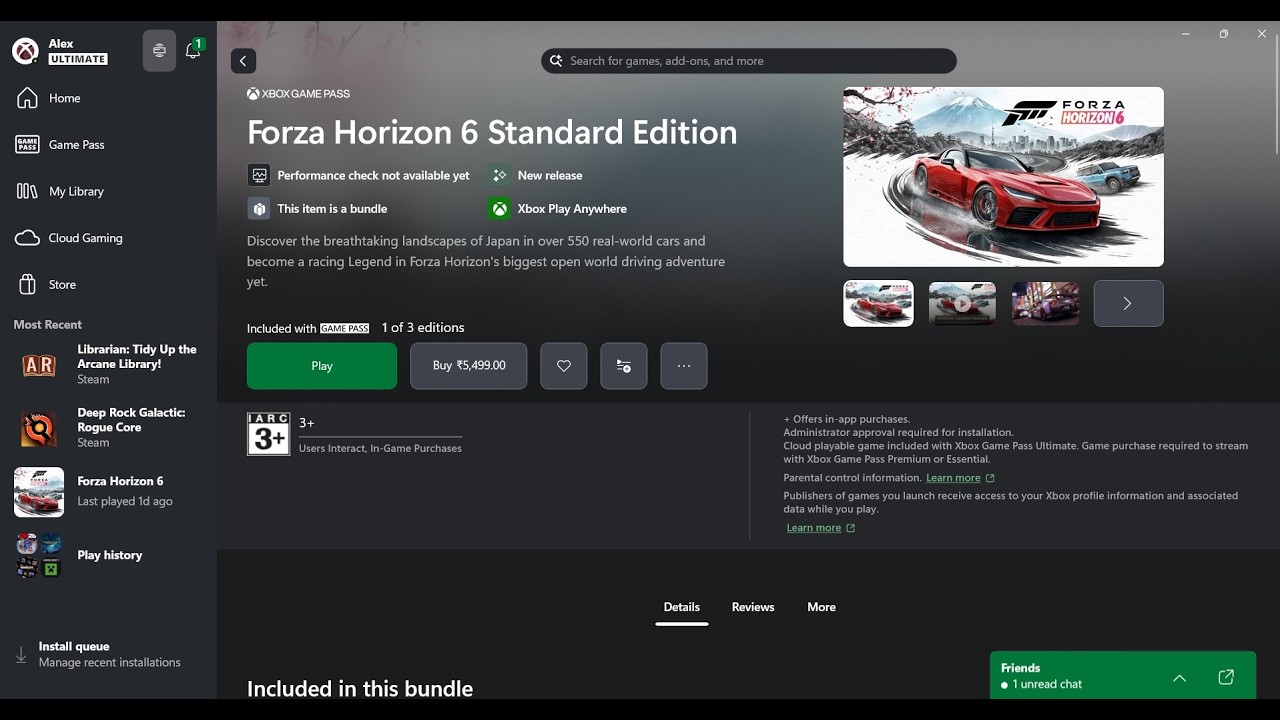Click the green Play button
The height and width of the screenshot is (720, 1280).
point(322,366)
